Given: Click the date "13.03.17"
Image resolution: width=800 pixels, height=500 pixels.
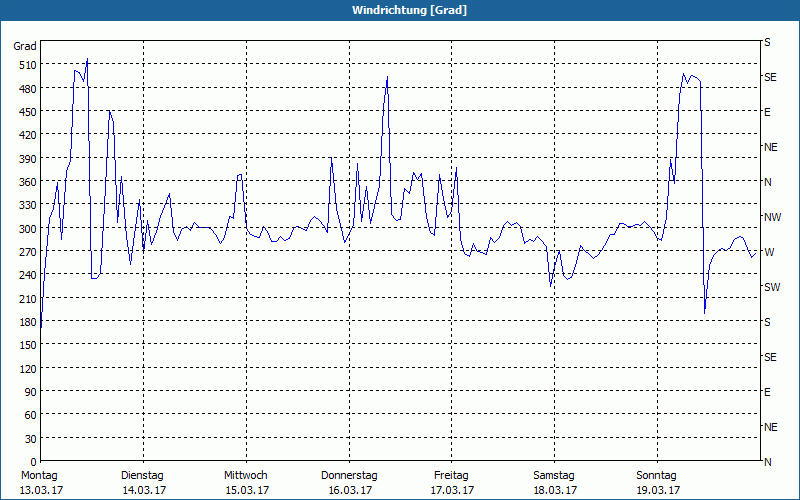Looking at the screenshot, I should (x=41, y=490).
